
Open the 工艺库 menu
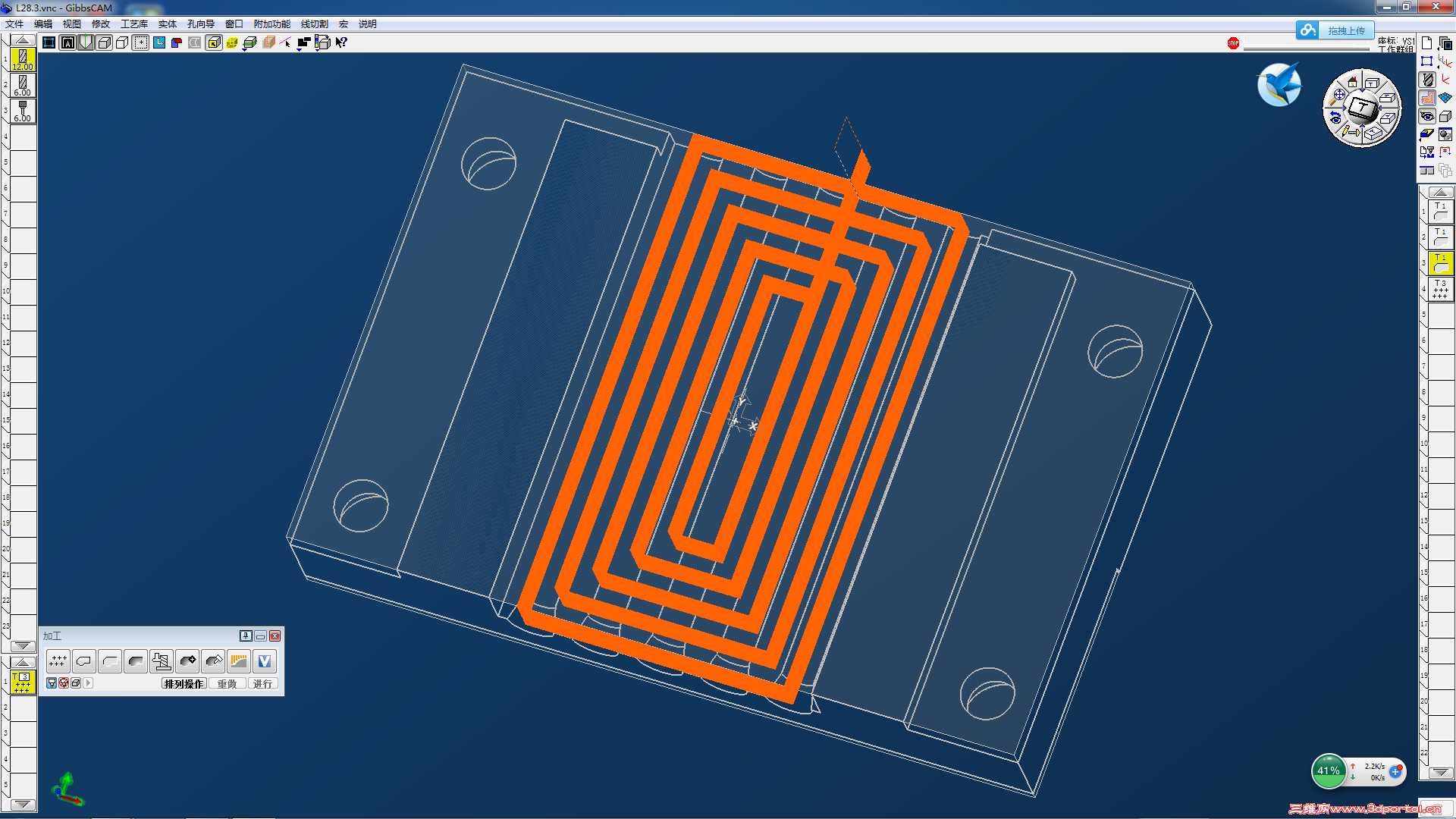tap(134, 24)
